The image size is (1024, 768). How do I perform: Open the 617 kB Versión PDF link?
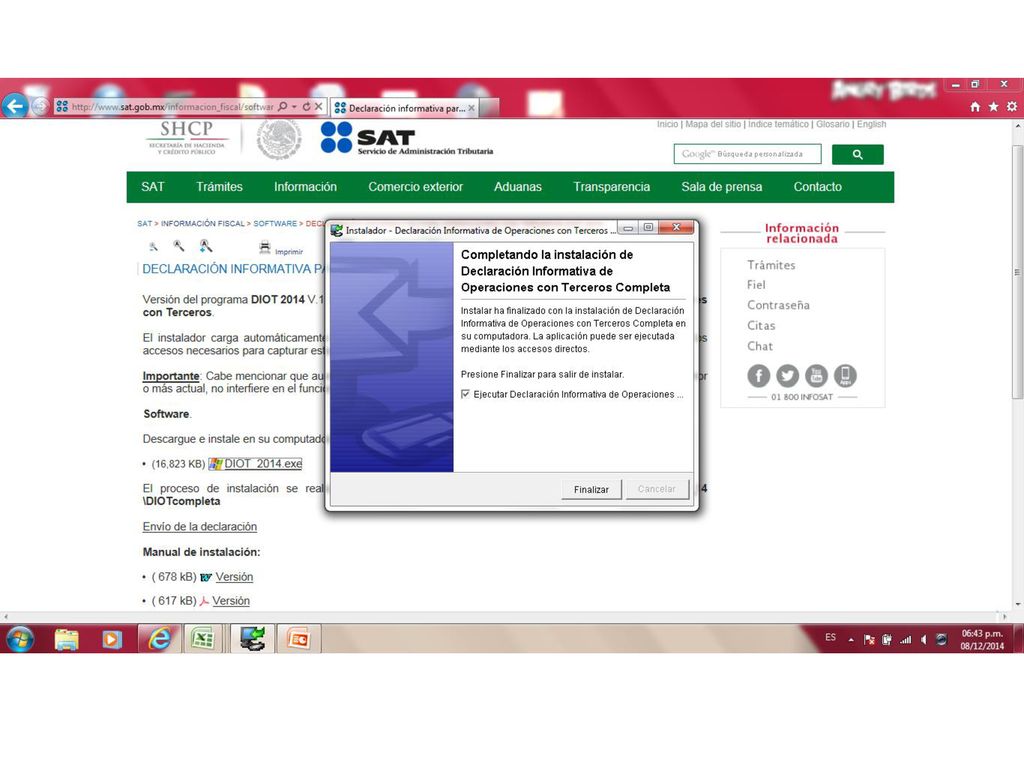pyautogui.click(x=231, y=601)
